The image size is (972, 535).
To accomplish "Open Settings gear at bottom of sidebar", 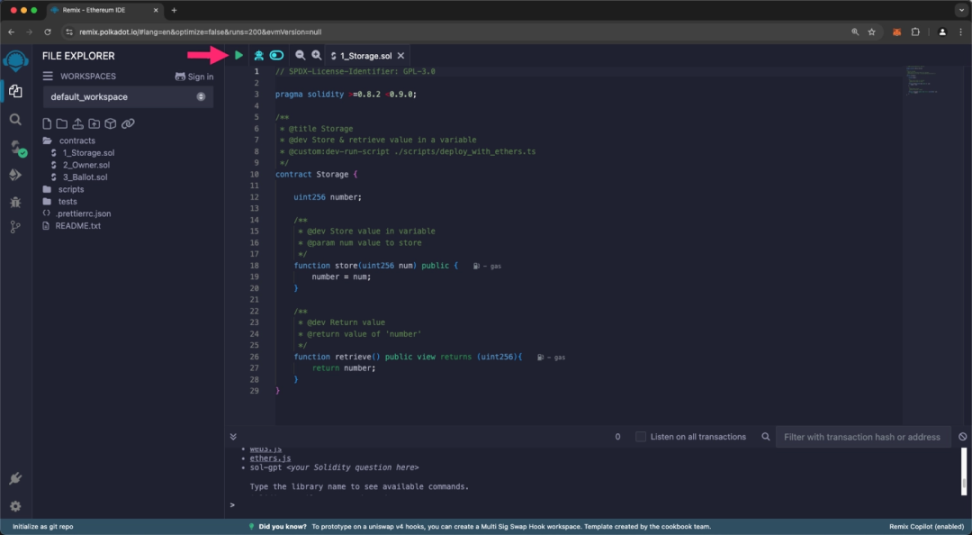I will point(15,506).
